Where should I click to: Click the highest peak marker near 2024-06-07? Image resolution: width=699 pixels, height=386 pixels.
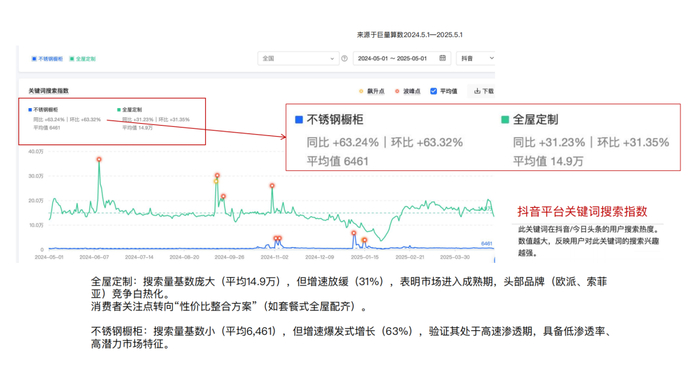click(x=99, y=160)
